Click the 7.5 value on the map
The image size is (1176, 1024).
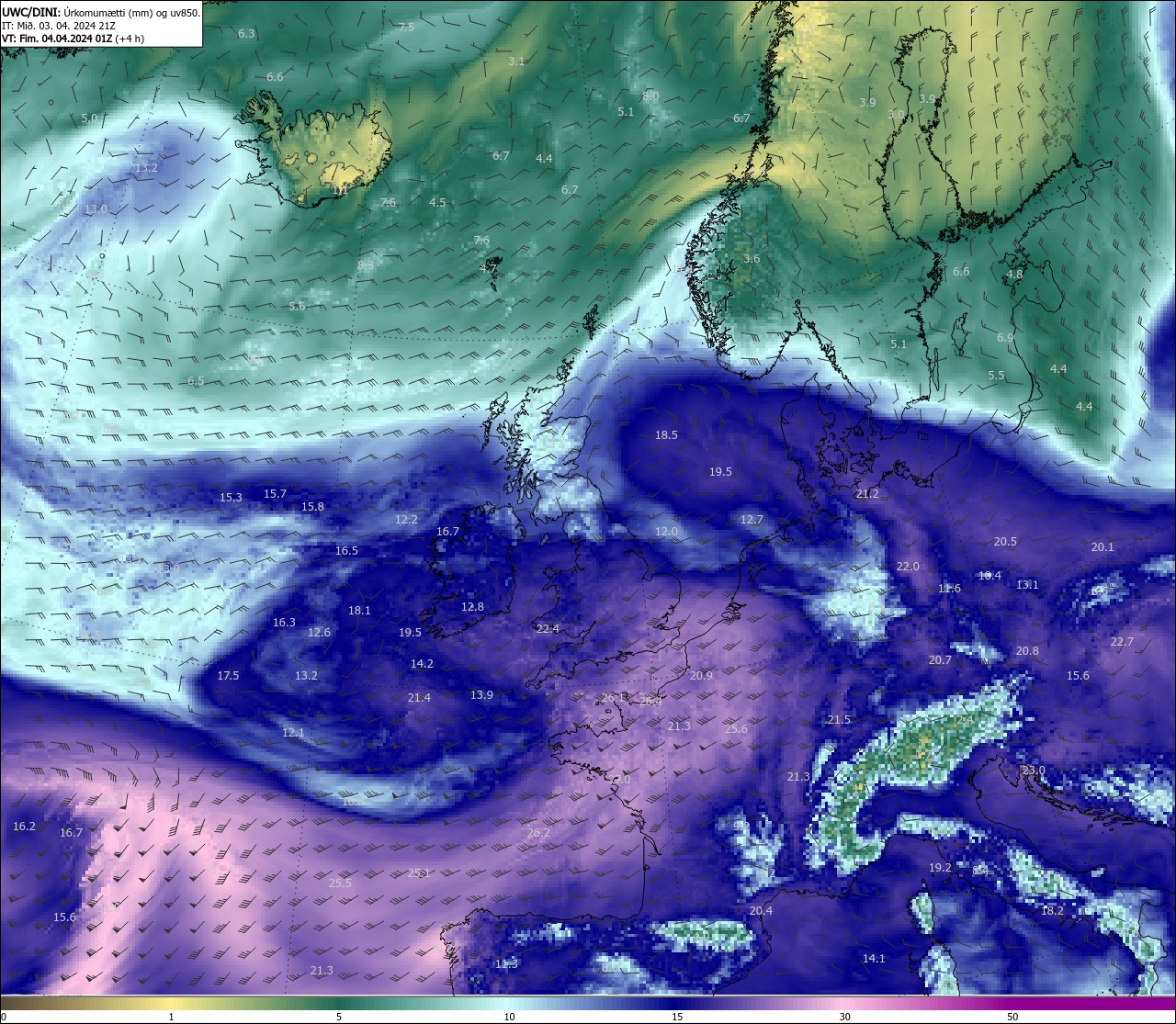[x=406, y=28]
